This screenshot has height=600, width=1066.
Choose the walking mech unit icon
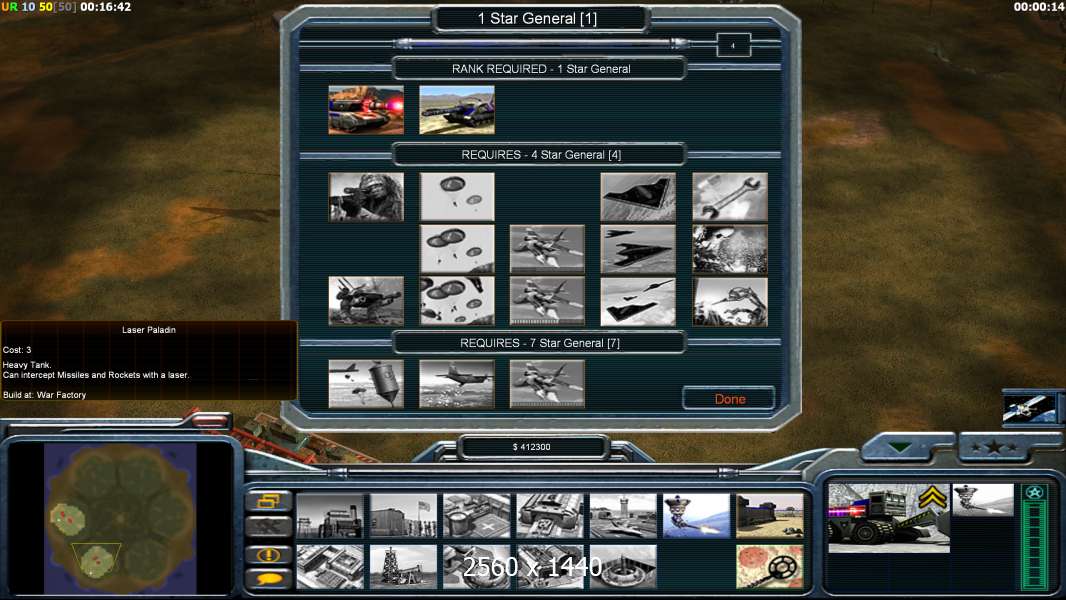(x=366, y=301)
